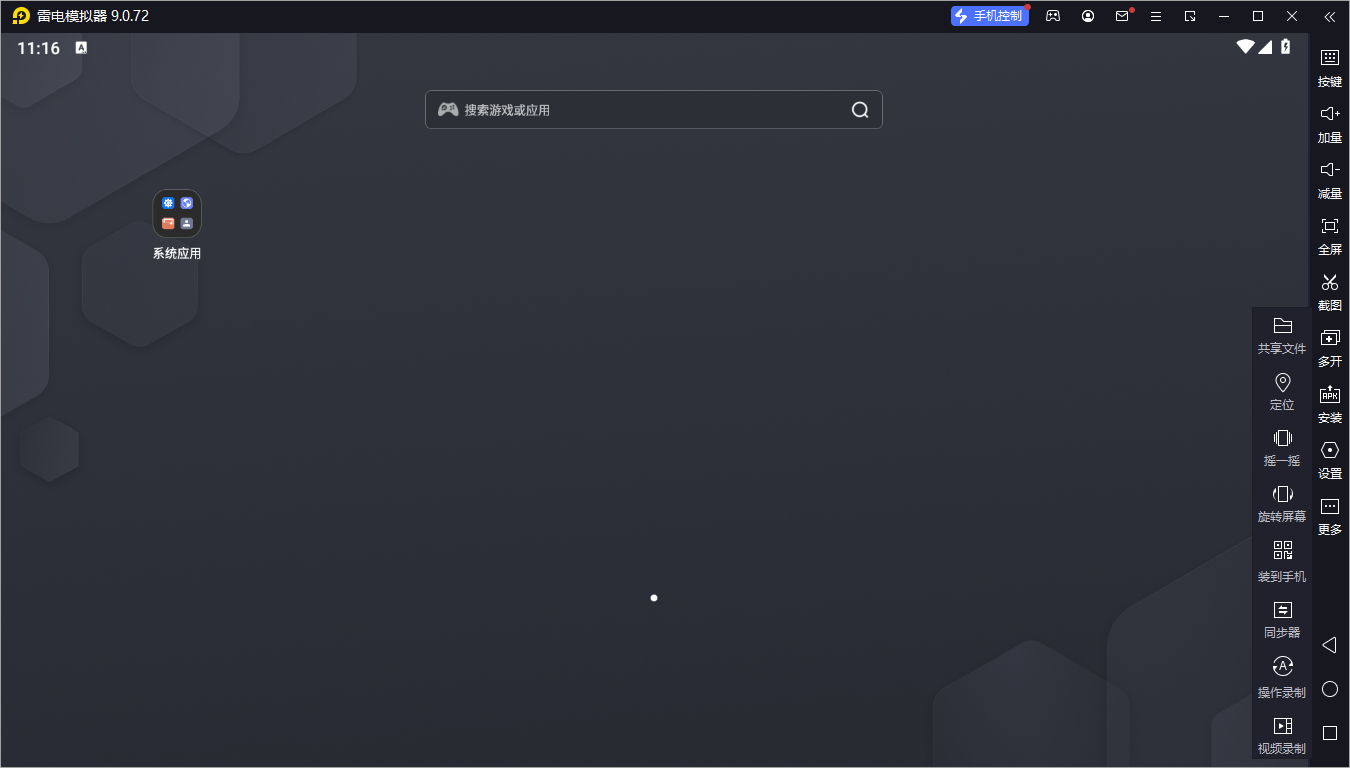Open emulator 设置 settings
Viewport: 1350px width, 768px height.
point(1330,460)
